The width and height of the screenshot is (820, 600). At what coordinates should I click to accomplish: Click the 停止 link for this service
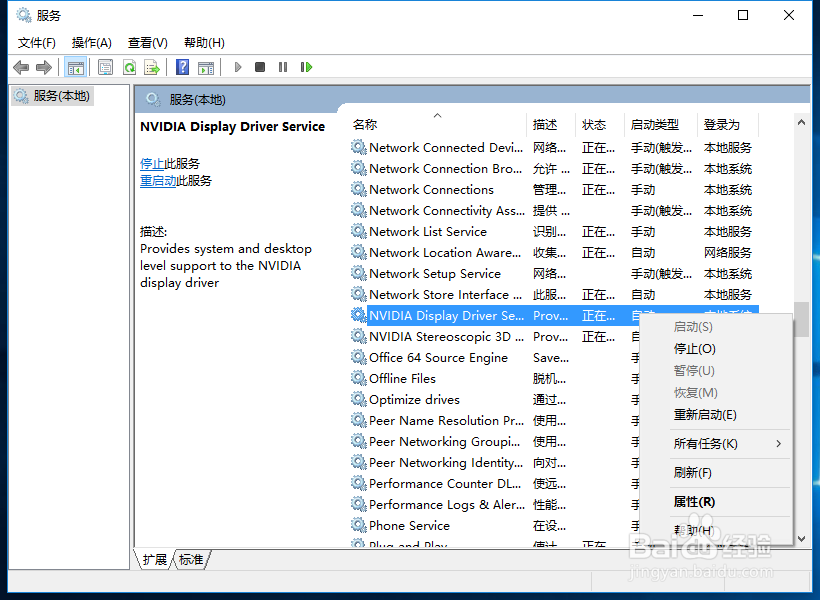(152, 164)
